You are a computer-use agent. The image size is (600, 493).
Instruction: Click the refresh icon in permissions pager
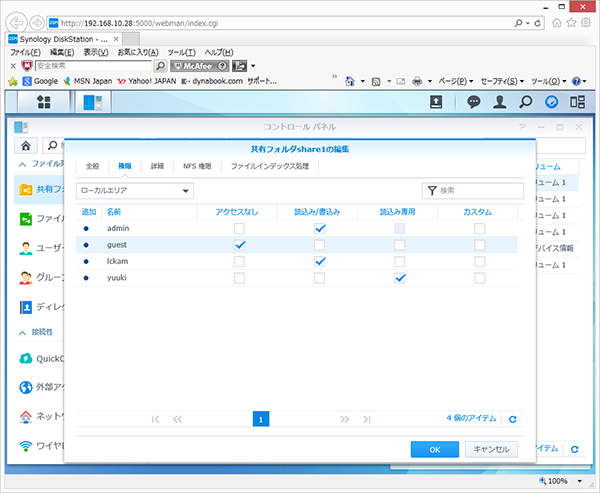tap(513, 419)
